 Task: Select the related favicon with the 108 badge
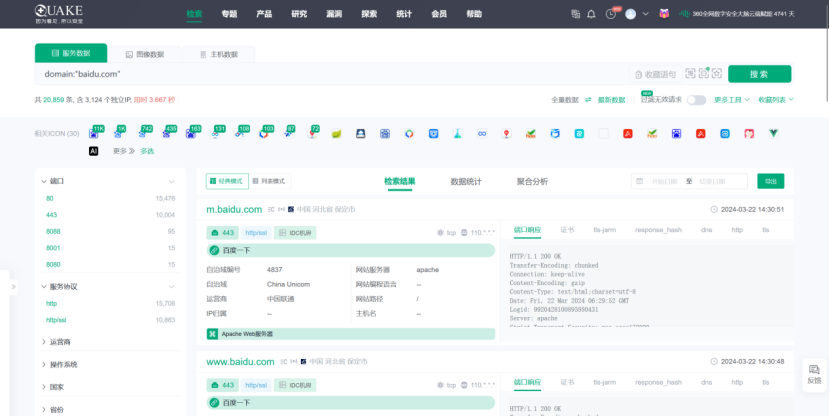point(239,134)
